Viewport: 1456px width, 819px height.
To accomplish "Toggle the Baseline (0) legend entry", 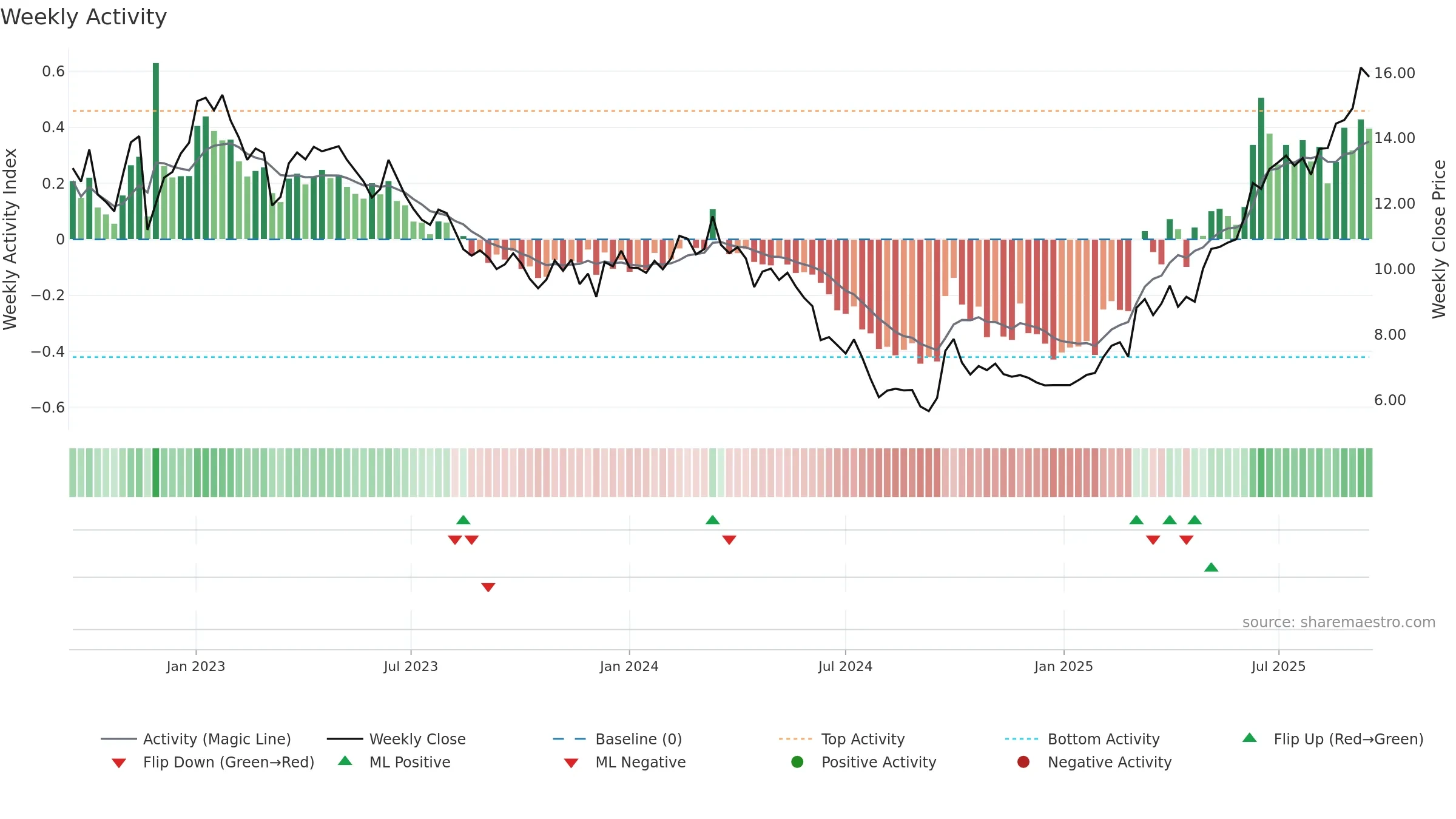I will (x=618, y=739).
